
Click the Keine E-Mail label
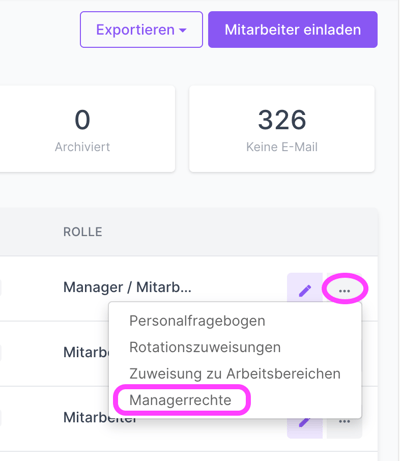[x=282, y=147]
